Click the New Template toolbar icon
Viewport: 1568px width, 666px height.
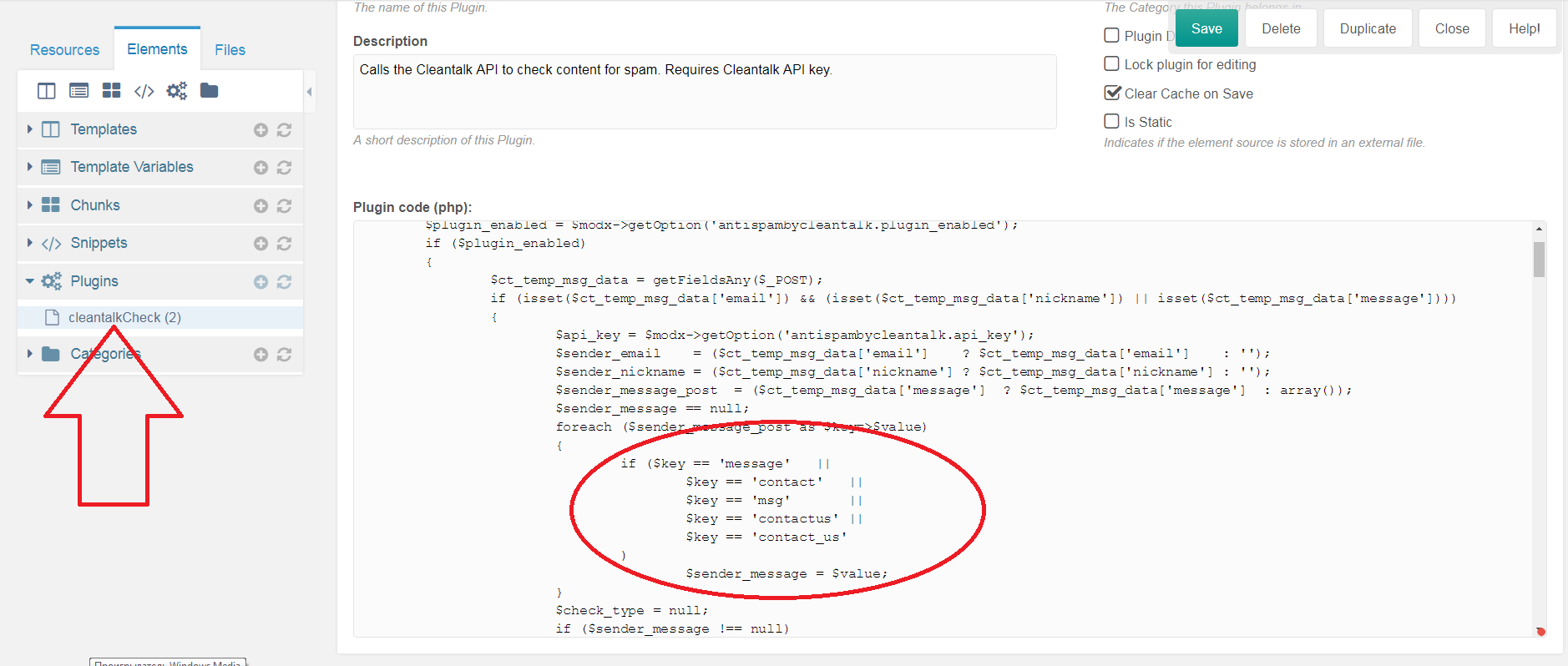point(47,91)
